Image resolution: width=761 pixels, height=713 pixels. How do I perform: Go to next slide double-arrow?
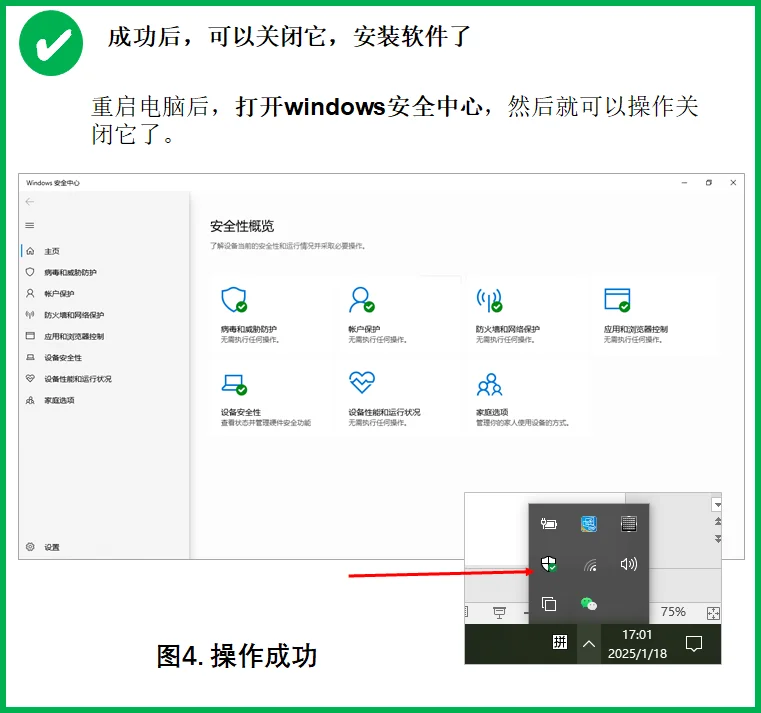click(718, 539)
